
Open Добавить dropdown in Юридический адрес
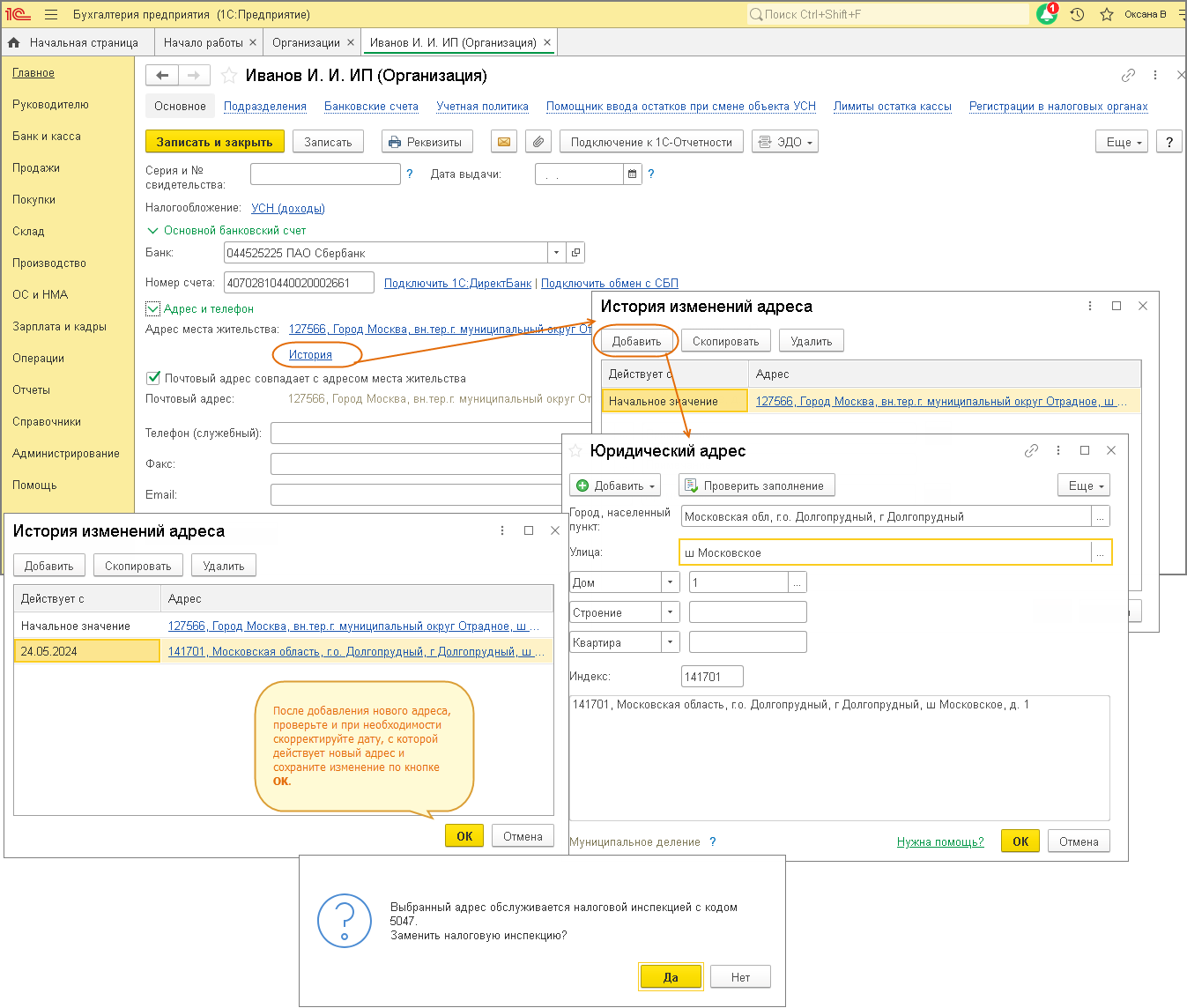click(x=615, y=485)
